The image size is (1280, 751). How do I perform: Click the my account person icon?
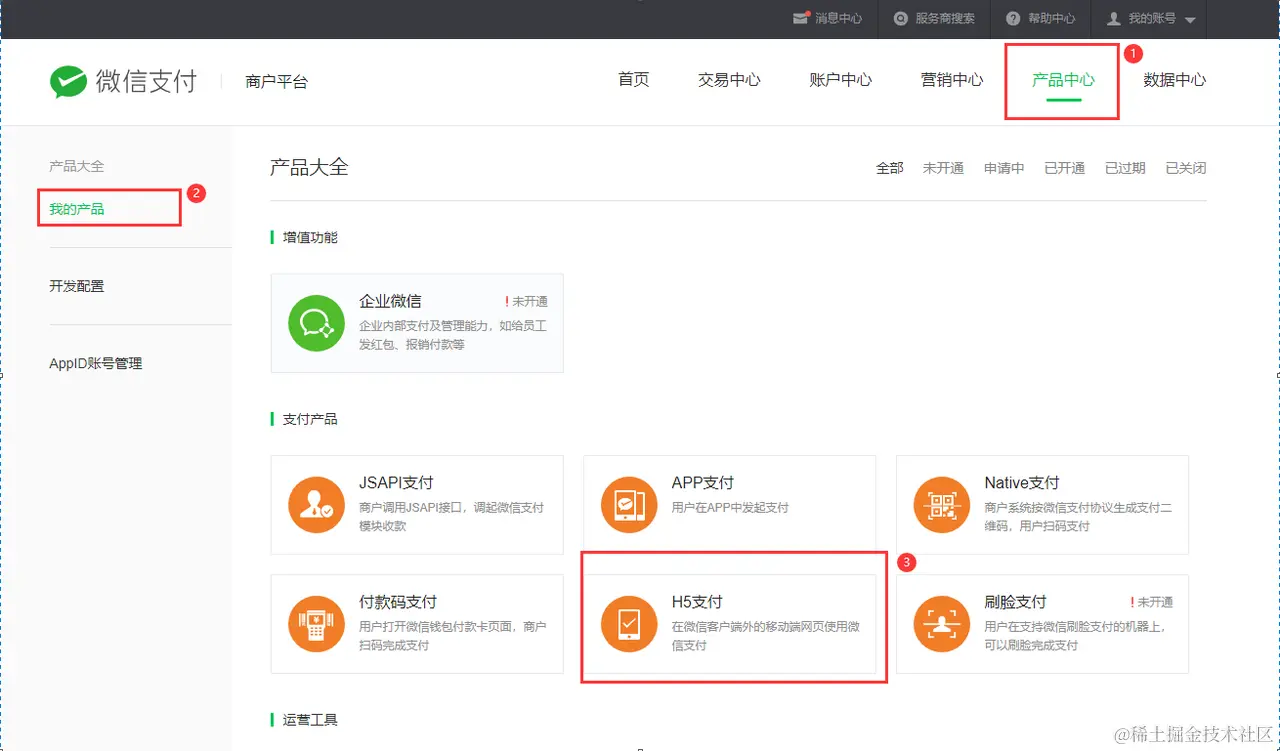[x=1114, y=18]
